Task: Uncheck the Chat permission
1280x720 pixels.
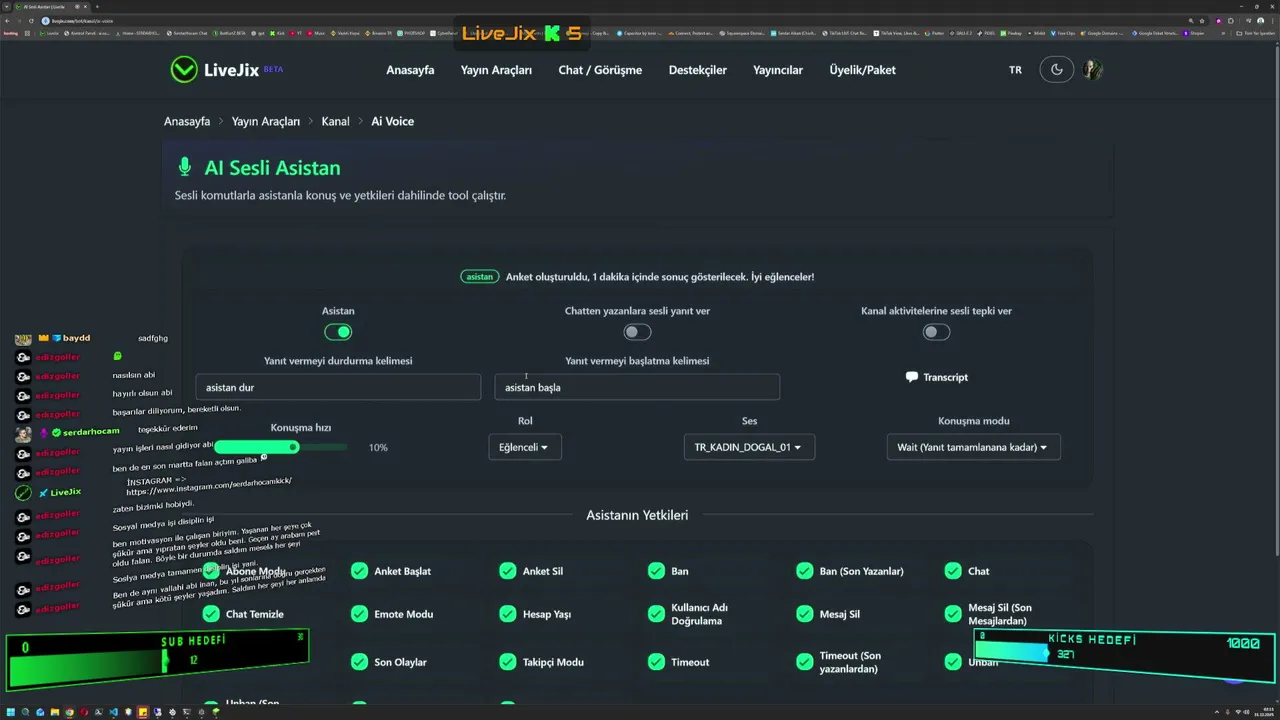Action: click(953, 571)
